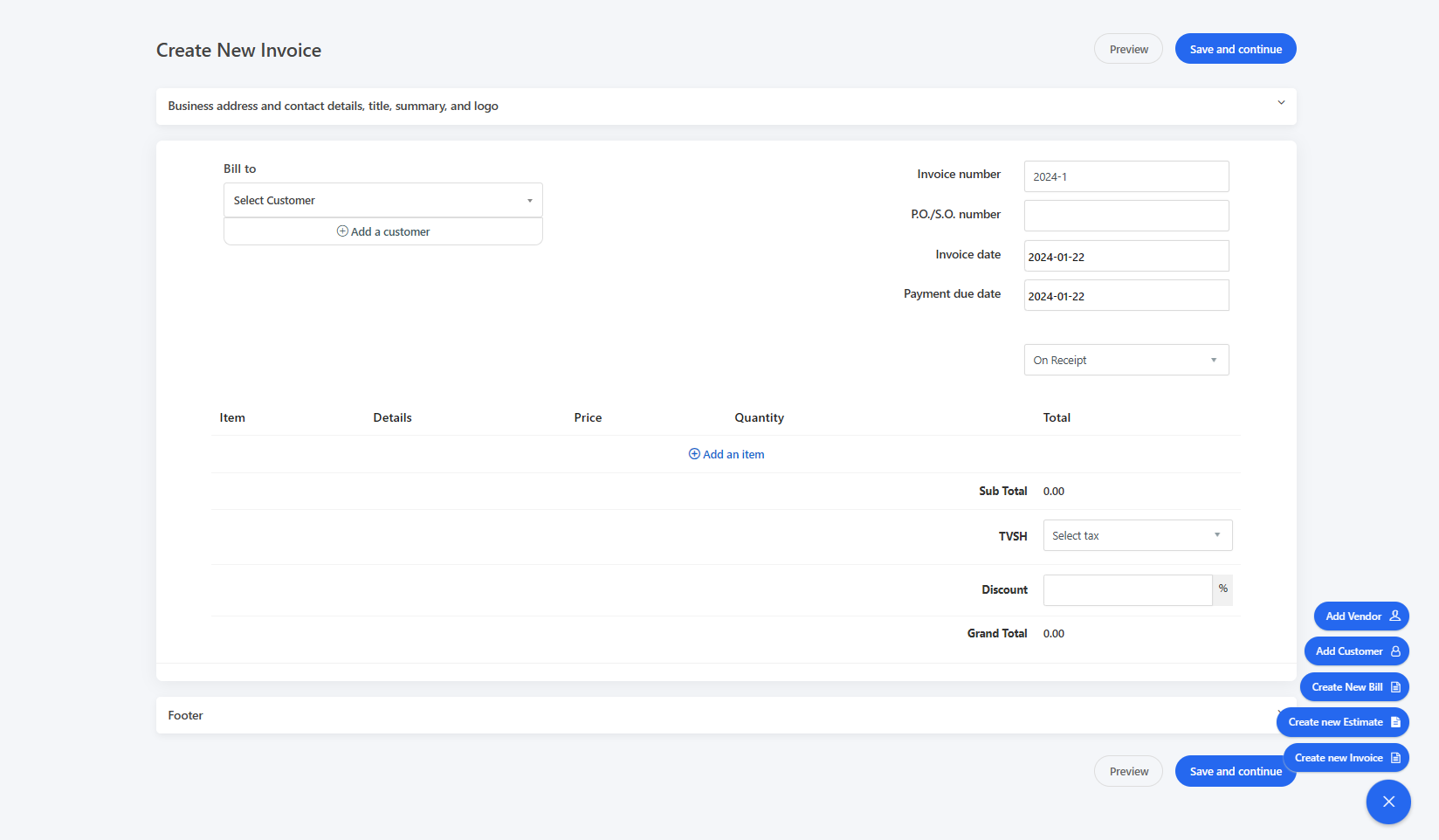The height and width of the screenshot is (840, 1439).
Task: Expand business address and contact details section
Action: pyautogui.click(x=726, y=106)
